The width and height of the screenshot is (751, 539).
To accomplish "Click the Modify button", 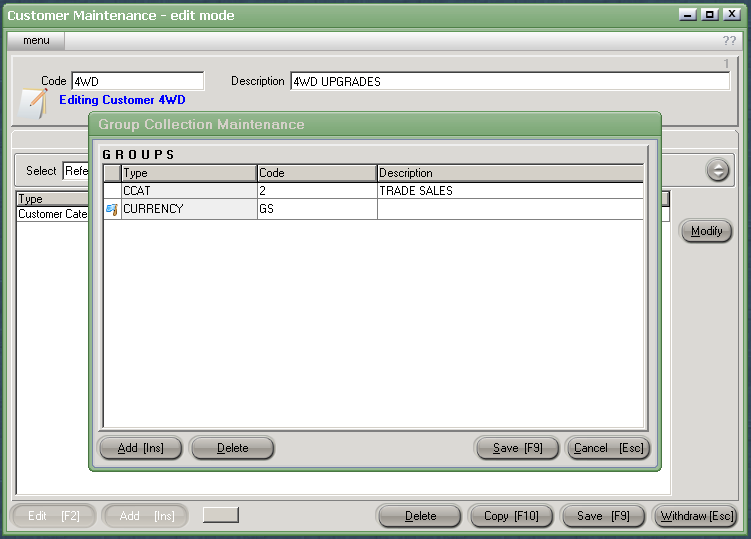I will click(x=706, y=231).
